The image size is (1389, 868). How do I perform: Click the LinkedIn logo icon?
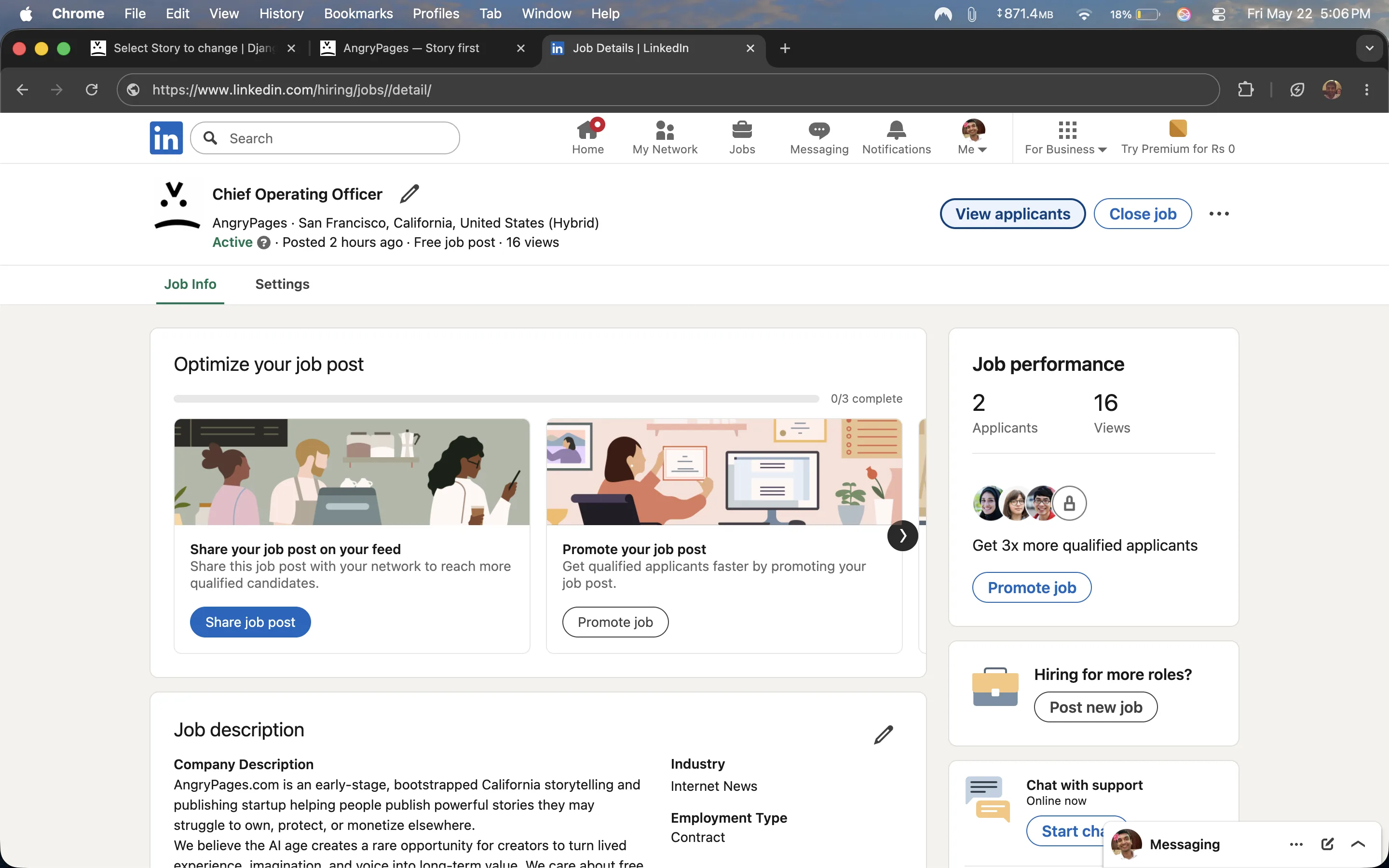point(166,138)
